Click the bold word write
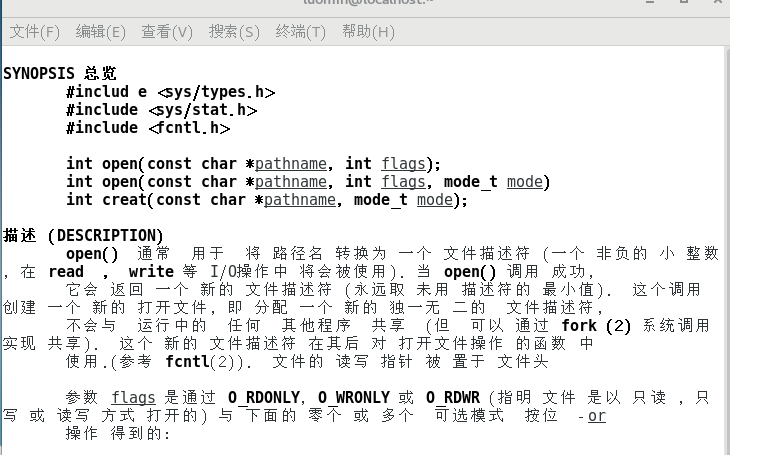This screenshot has height=455, width=761. click(x=151, y=272)
